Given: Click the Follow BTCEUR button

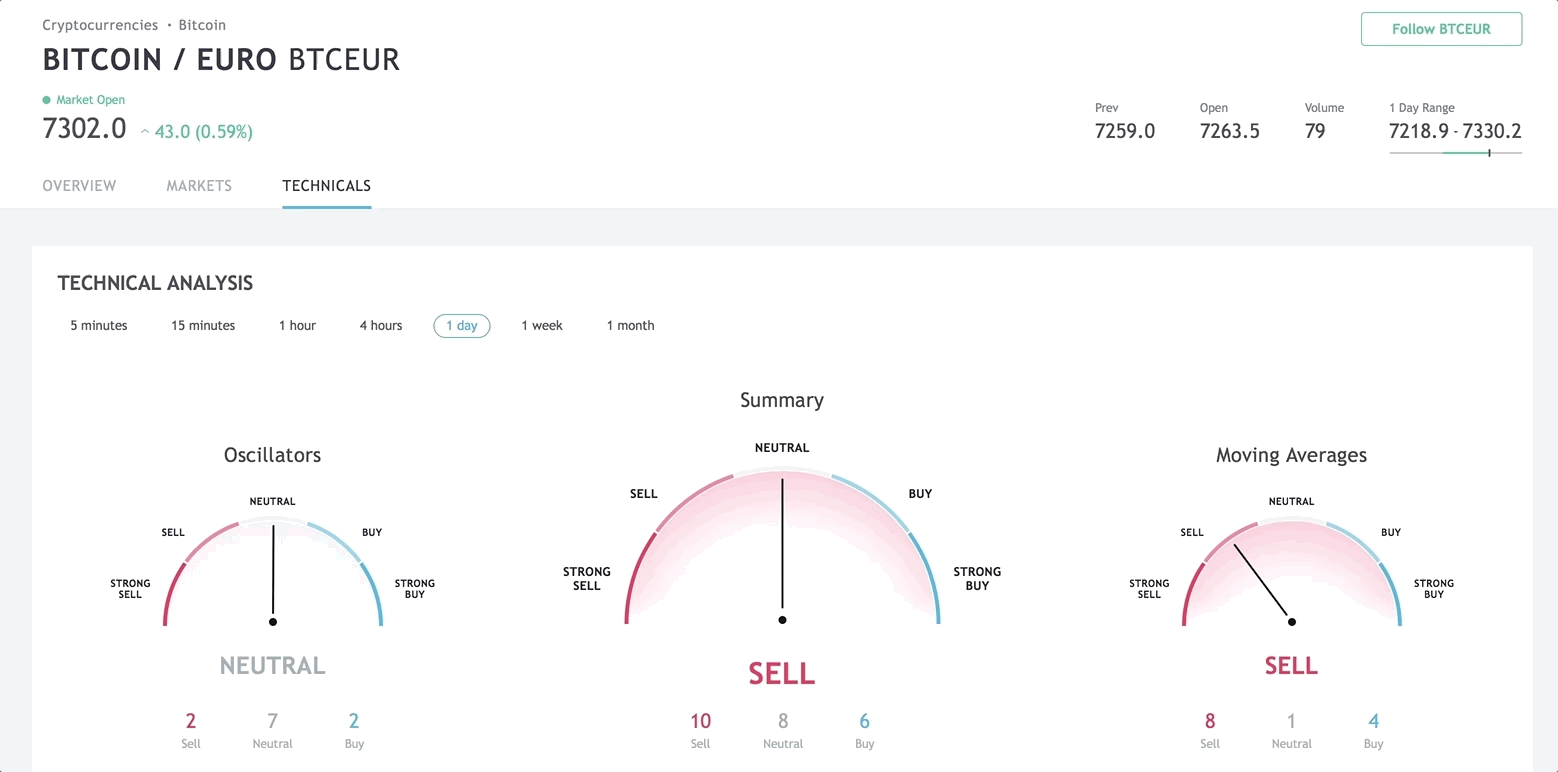Looking at the screenshot, I should tap(1441, 29).
